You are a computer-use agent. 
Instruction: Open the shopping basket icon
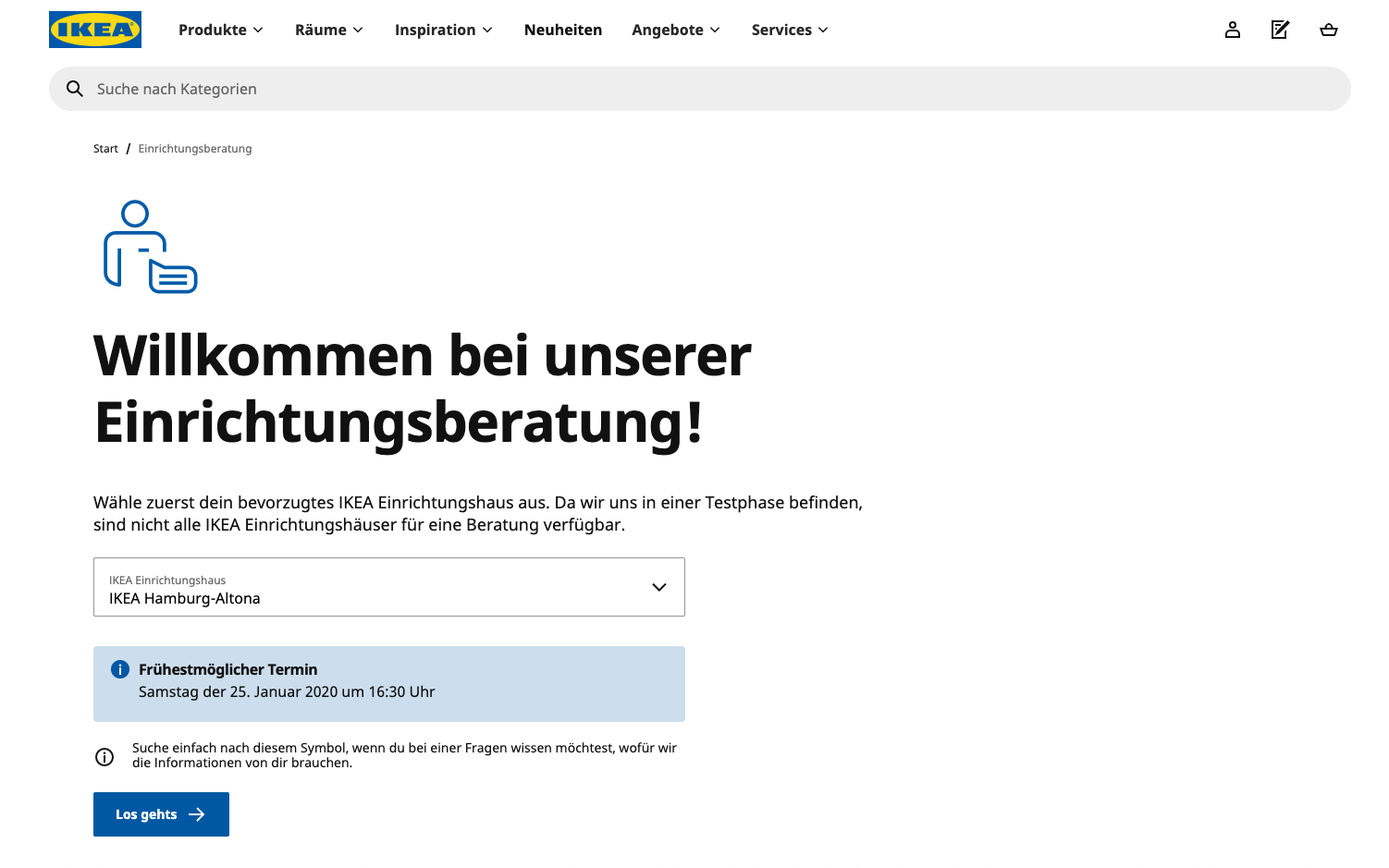tap(1328, 30)
